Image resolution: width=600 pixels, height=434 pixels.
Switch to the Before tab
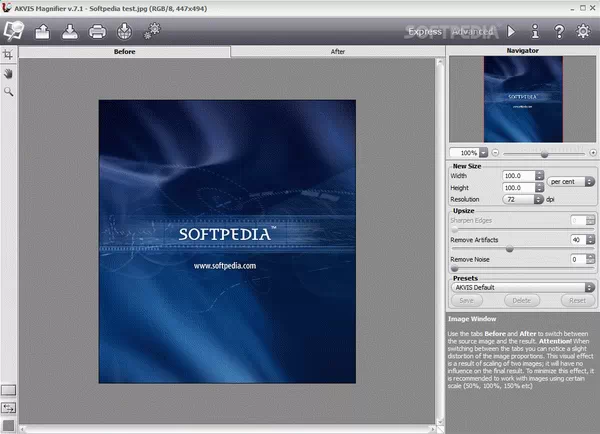click(x=125, y=50)
